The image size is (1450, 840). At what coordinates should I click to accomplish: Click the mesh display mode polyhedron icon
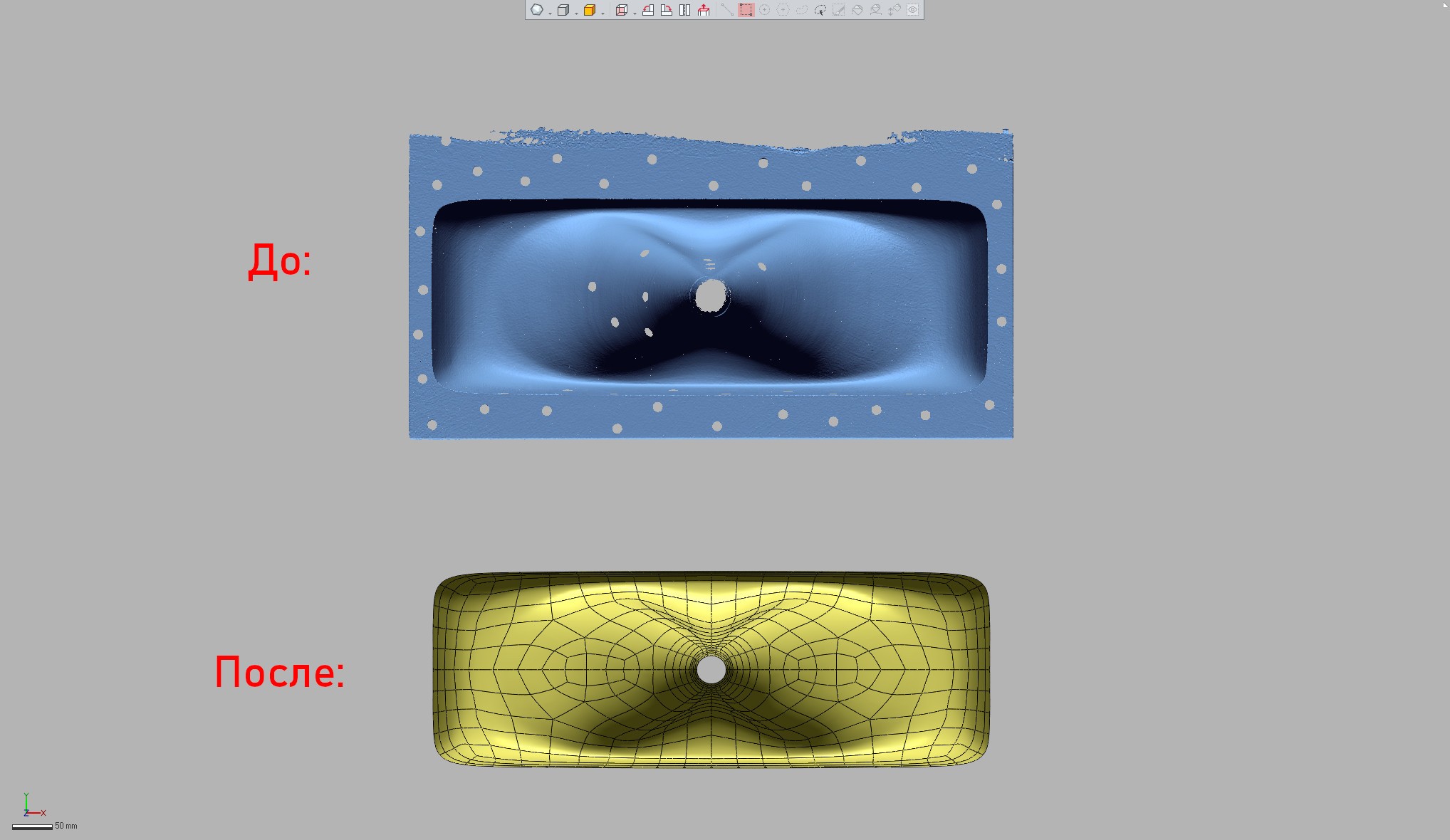pos(537,10)
